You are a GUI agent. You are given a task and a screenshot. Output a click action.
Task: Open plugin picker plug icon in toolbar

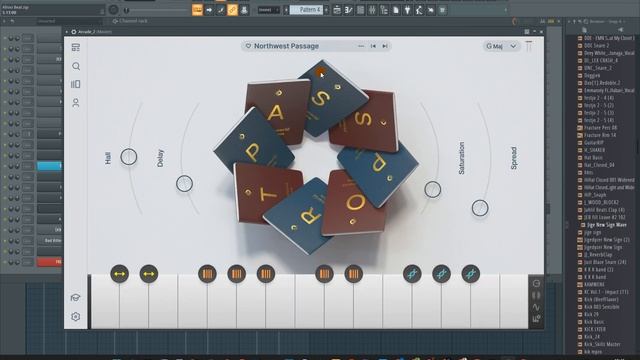coord(407,10)
